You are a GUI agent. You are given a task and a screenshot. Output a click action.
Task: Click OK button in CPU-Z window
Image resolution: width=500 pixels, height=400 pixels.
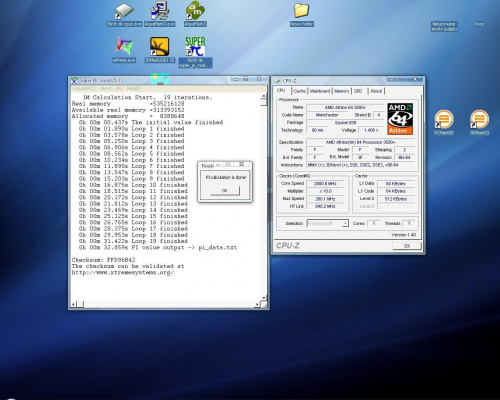click(407, 246)
